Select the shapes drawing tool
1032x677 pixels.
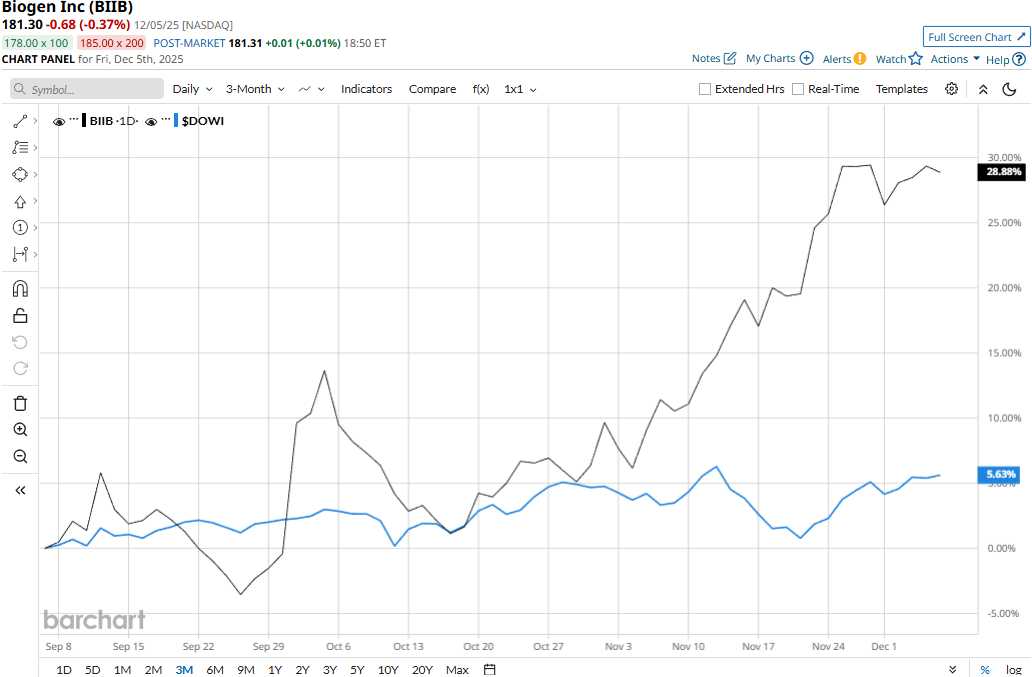(20, 174)
